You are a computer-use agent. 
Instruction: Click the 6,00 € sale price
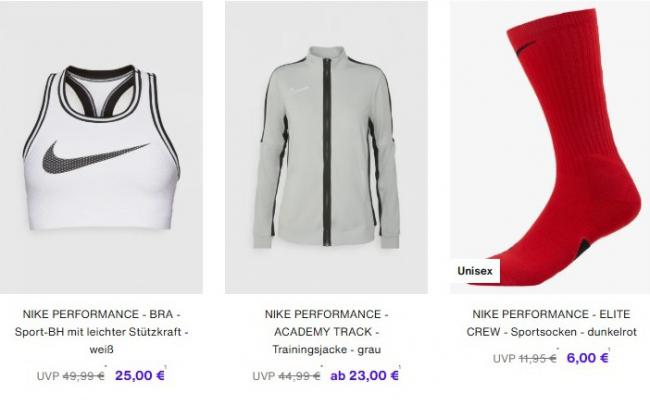587,358
